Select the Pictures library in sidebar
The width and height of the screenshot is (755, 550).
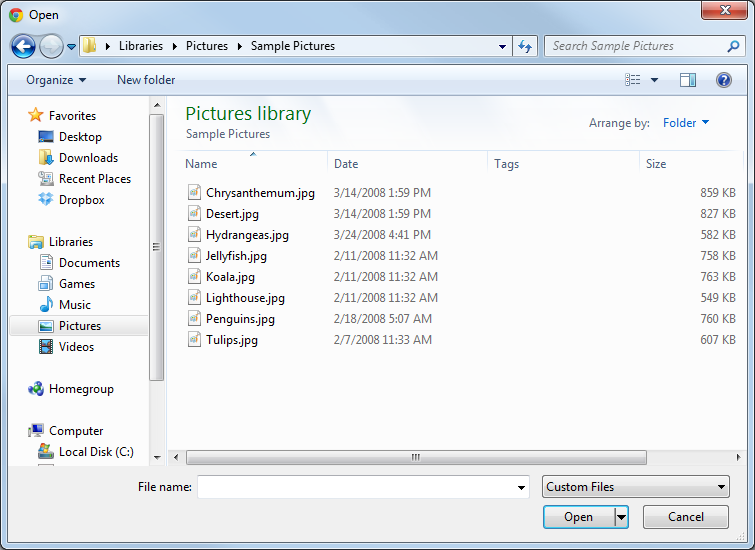78,326
